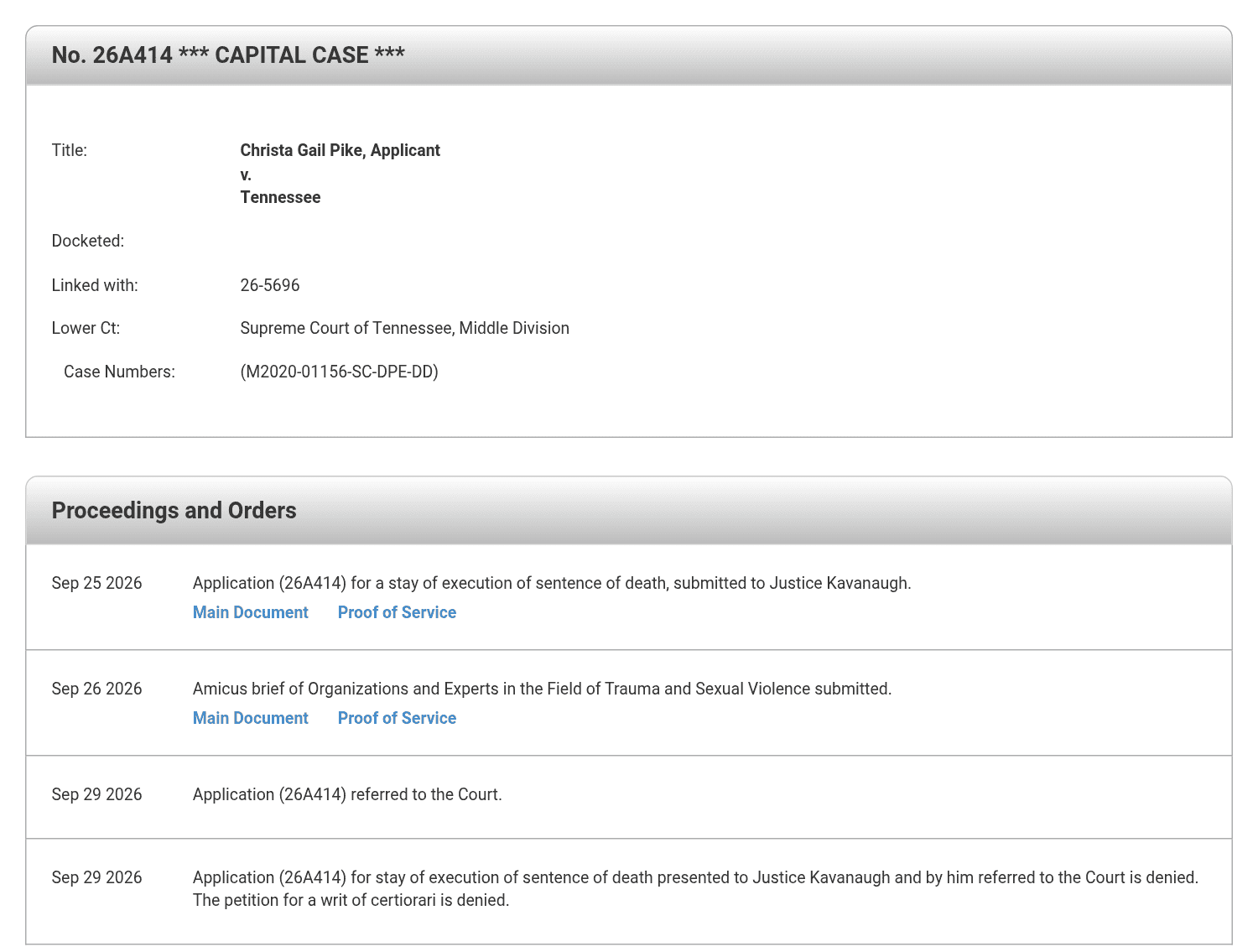1258x952 pixels.
Task: Click the 'Docketed:' label
Action: [x=88, y=241]
